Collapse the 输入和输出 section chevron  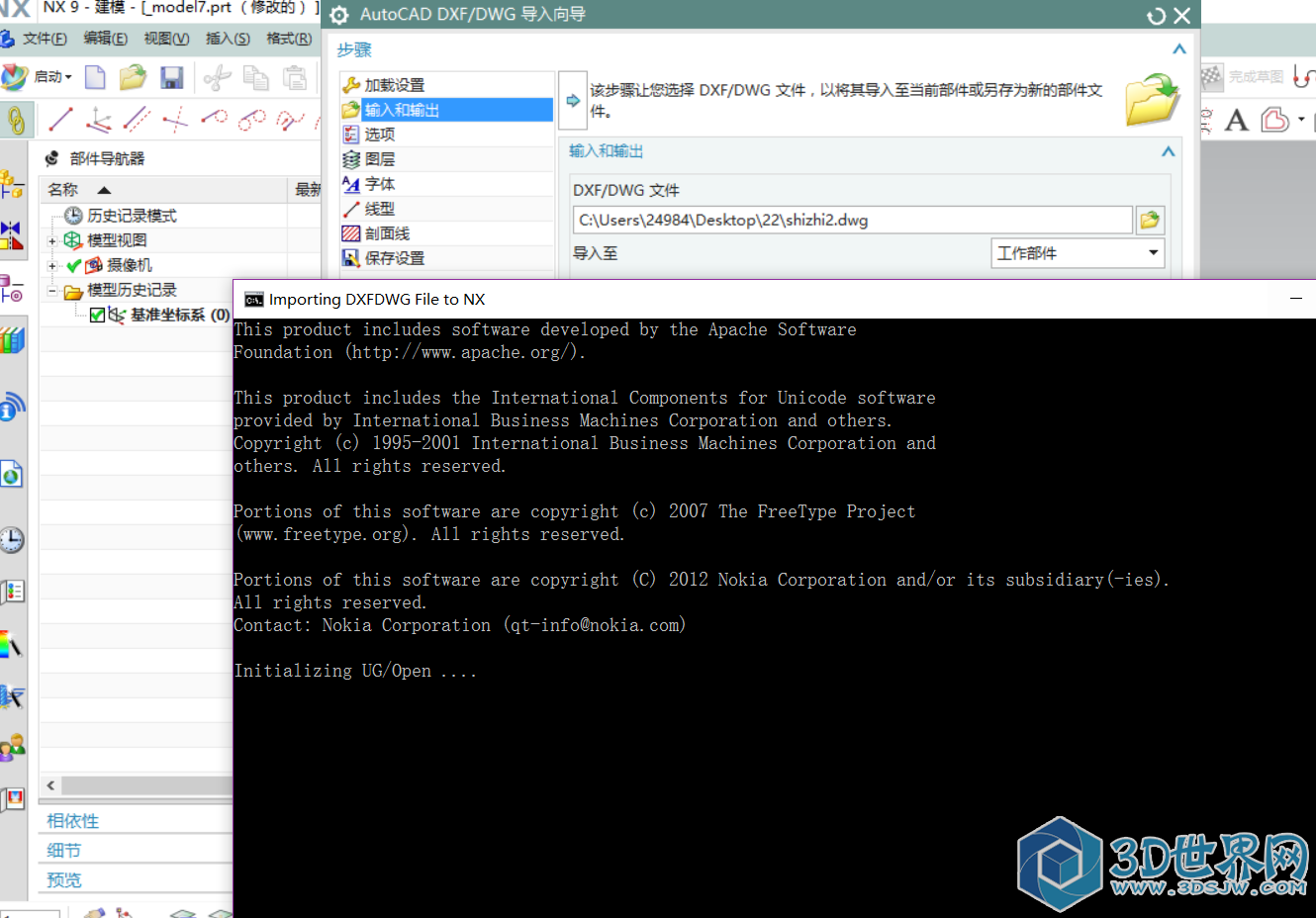[1169, 151]
